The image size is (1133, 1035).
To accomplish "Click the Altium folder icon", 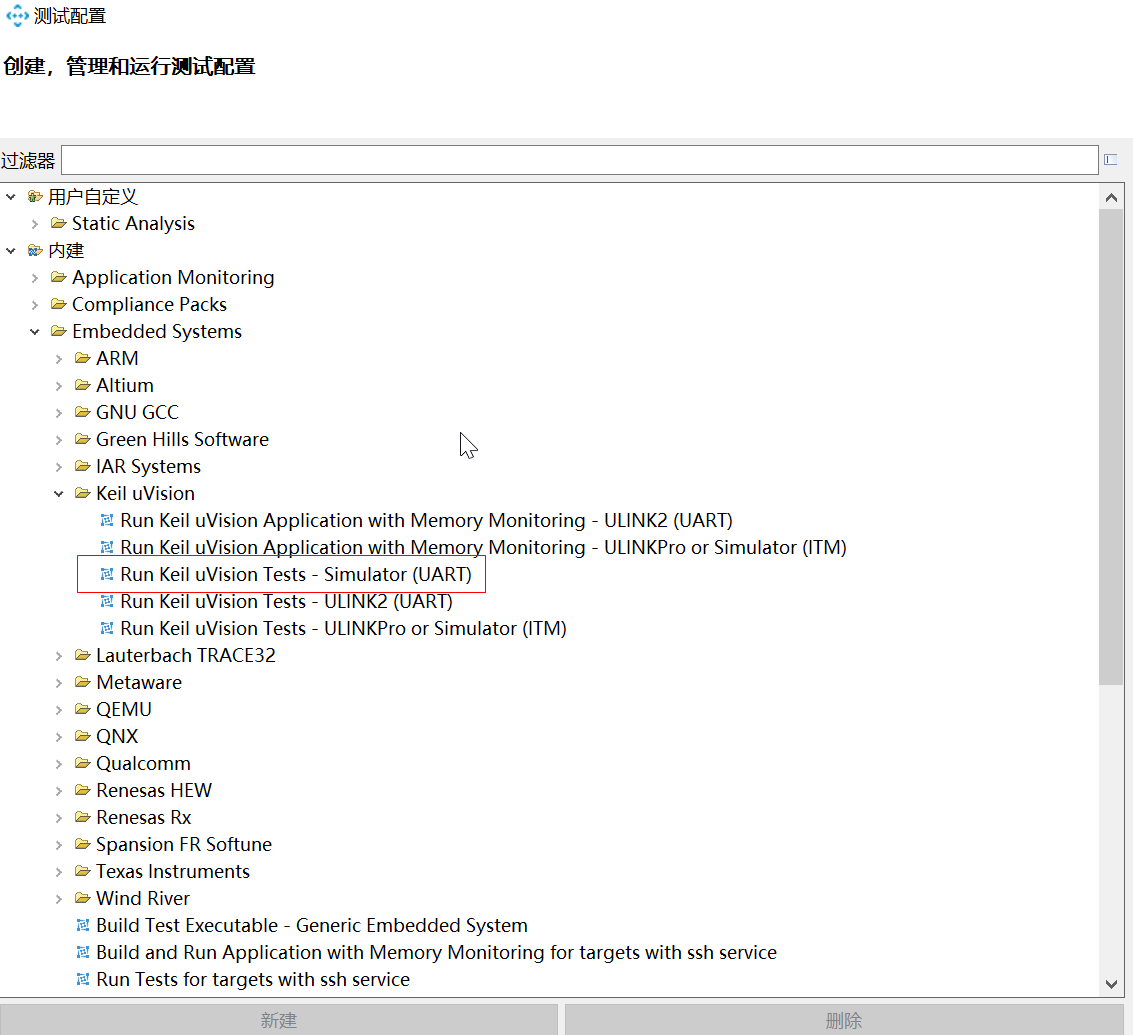I will point(83,385).
